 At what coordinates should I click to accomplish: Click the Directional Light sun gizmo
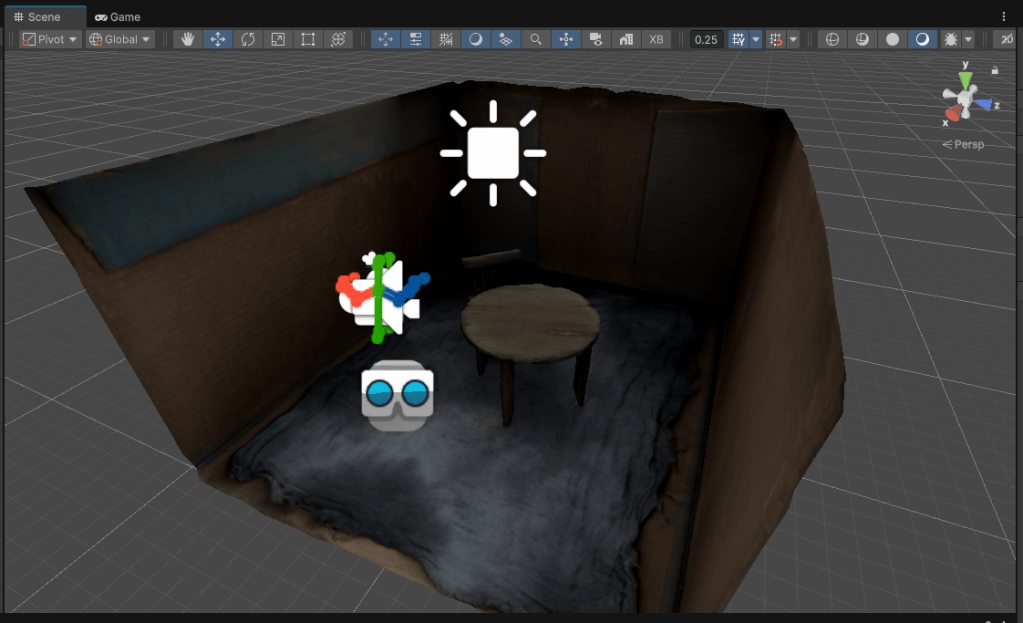pos(493,153)
